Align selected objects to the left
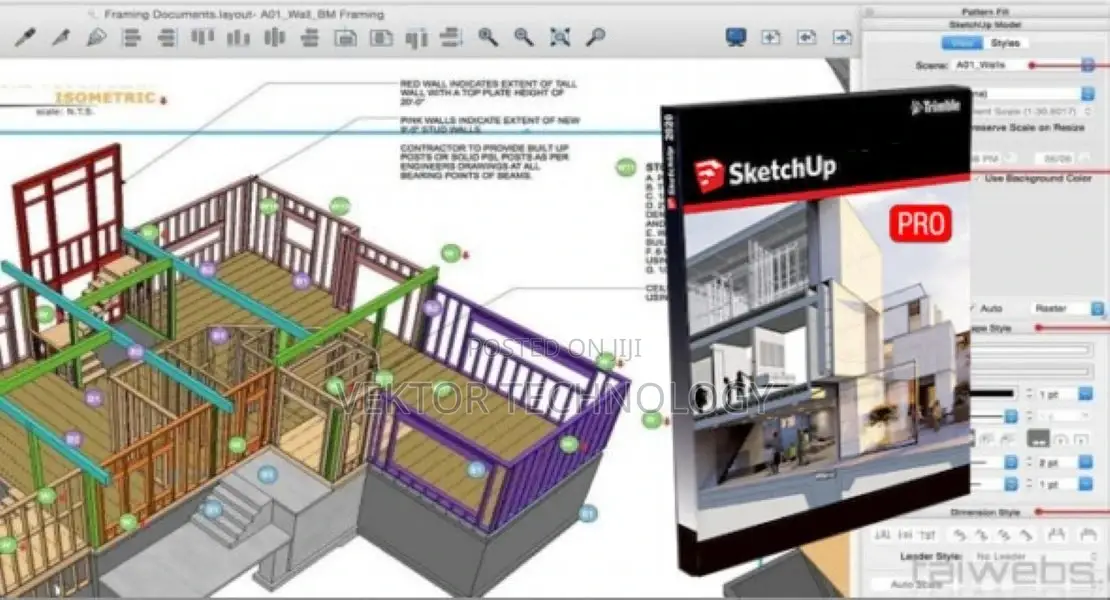The height and width of the screenshot is (600, 1110). 131,37
